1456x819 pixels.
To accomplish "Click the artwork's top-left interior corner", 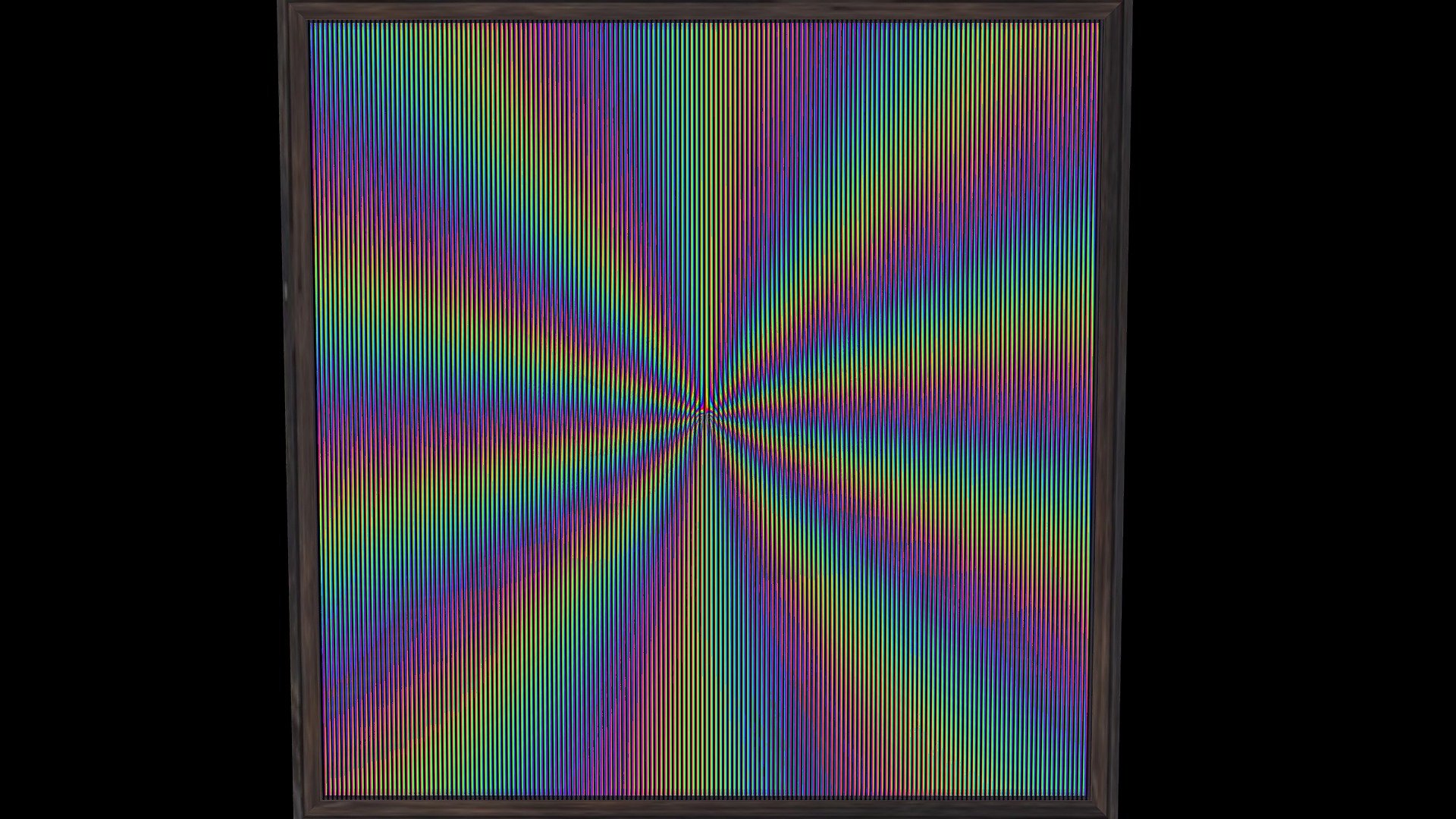I will click(312, 24).
